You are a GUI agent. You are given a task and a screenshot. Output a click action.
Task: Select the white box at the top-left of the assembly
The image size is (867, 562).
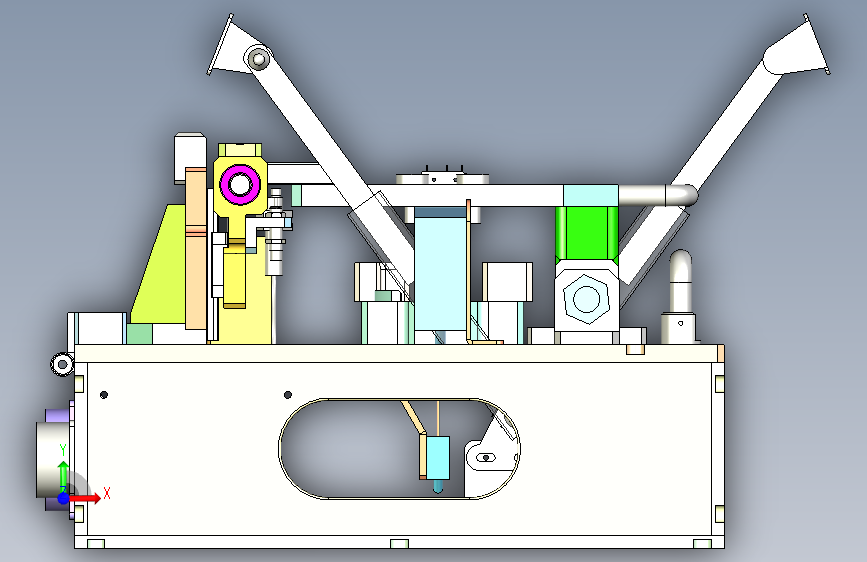click(x=190, y=158)
